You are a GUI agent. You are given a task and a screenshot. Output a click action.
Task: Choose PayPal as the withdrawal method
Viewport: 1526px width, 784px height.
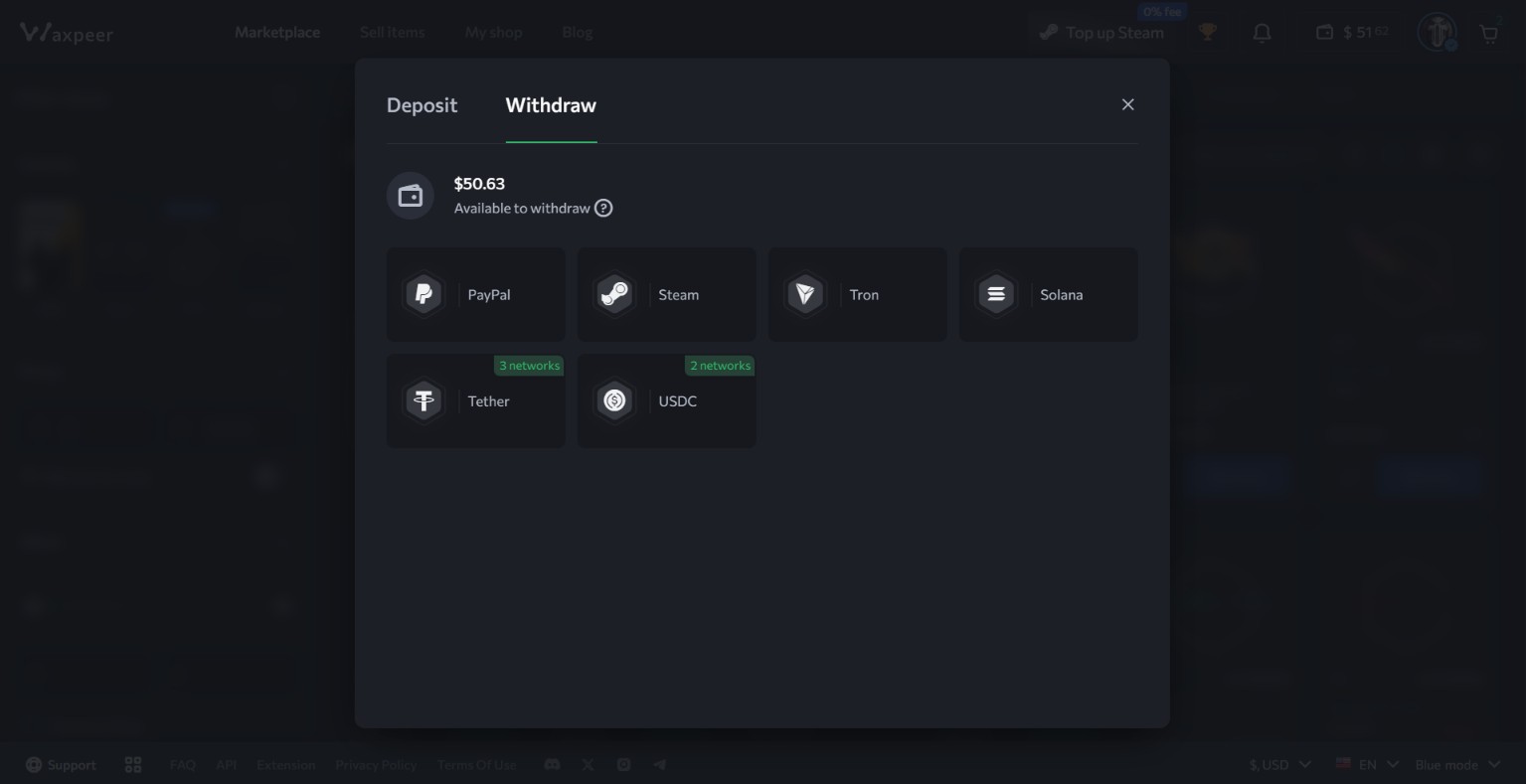(475, 294)
